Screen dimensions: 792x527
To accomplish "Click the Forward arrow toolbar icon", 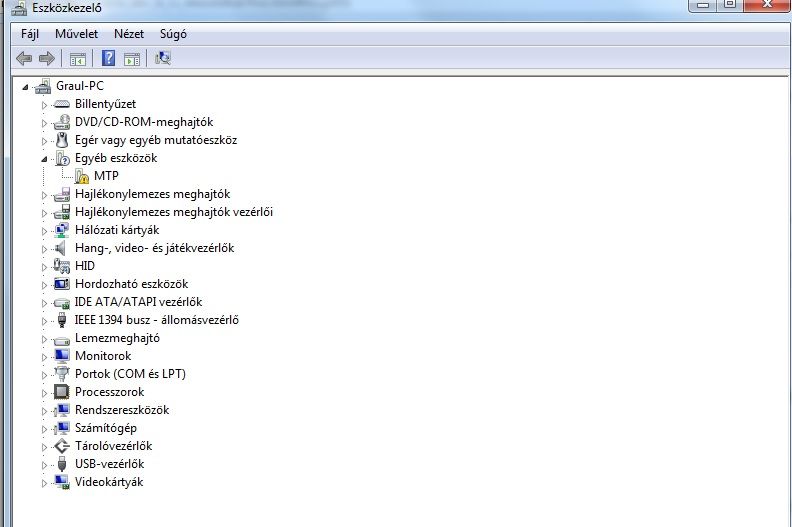I will coord(46,59).
